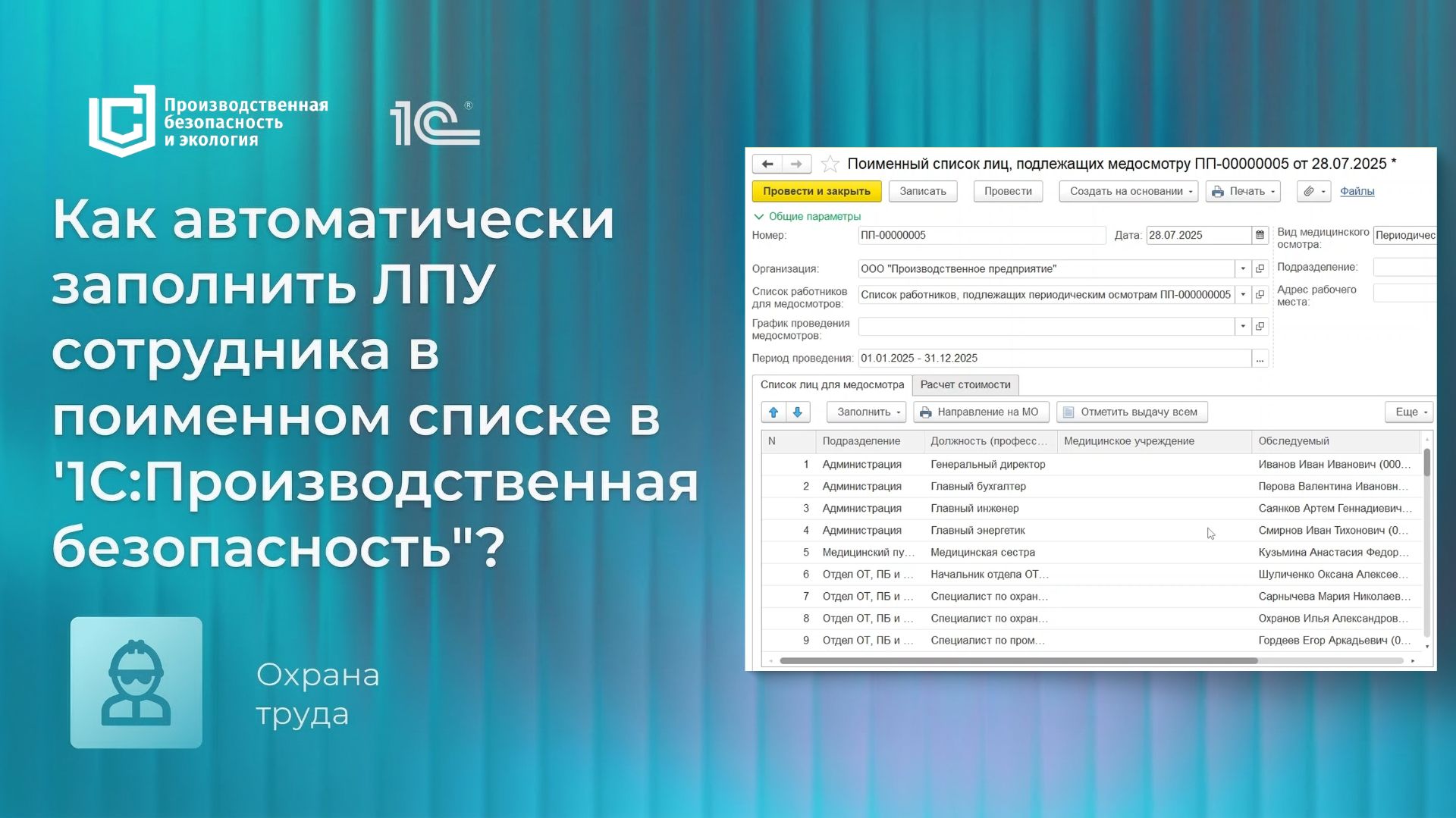Screen dimensions: 1456x818
Task: Select Охранов Илья cell
Action: [x=1336, y=618]
